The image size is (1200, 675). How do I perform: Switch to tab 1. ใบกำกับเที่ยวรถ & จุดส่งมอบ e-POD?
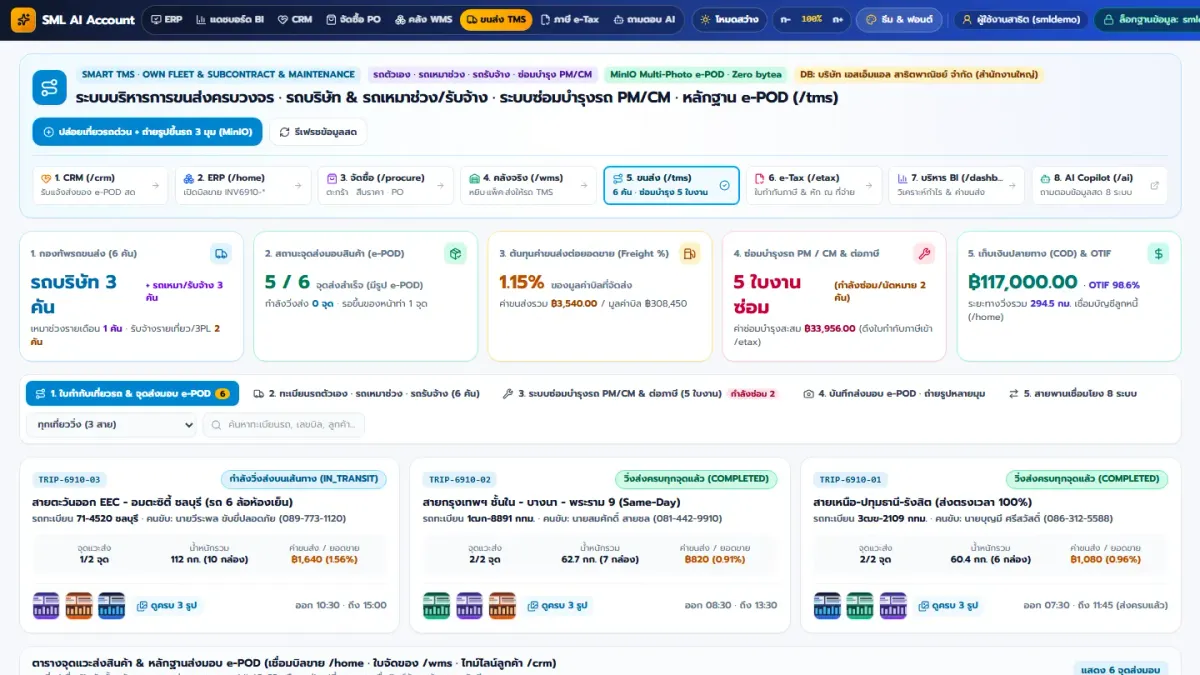tap(132, 394)
